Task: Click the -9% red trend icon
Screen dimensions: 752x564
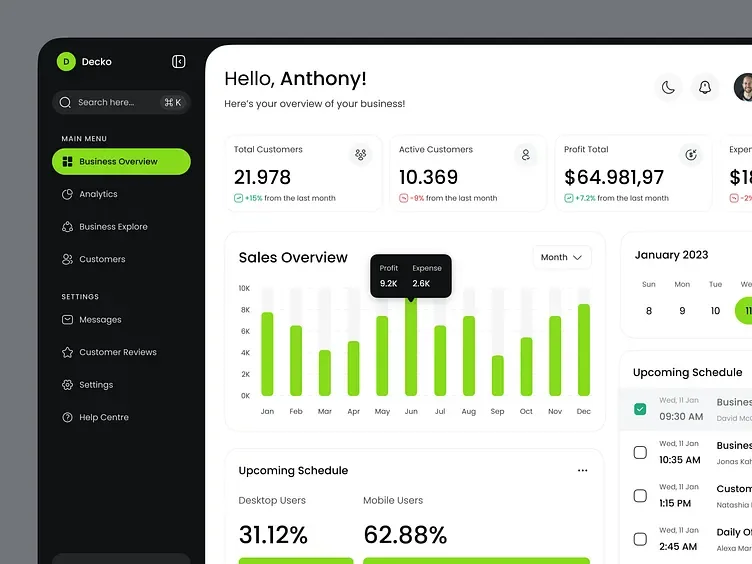Action: click(403, 198)
